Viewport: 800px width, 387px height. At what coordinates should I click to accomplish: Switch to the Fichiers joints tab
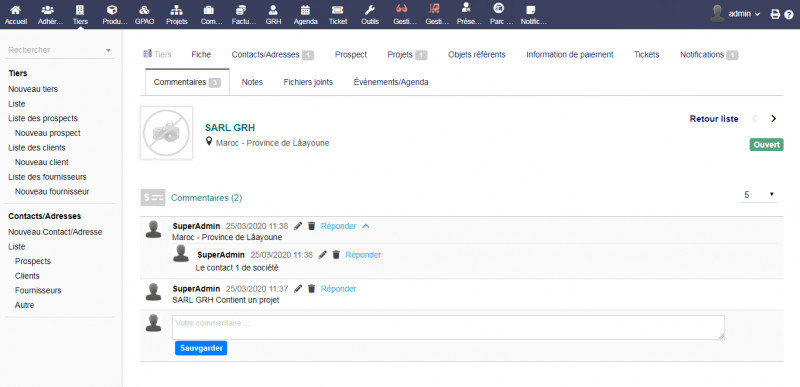[308, 82]
